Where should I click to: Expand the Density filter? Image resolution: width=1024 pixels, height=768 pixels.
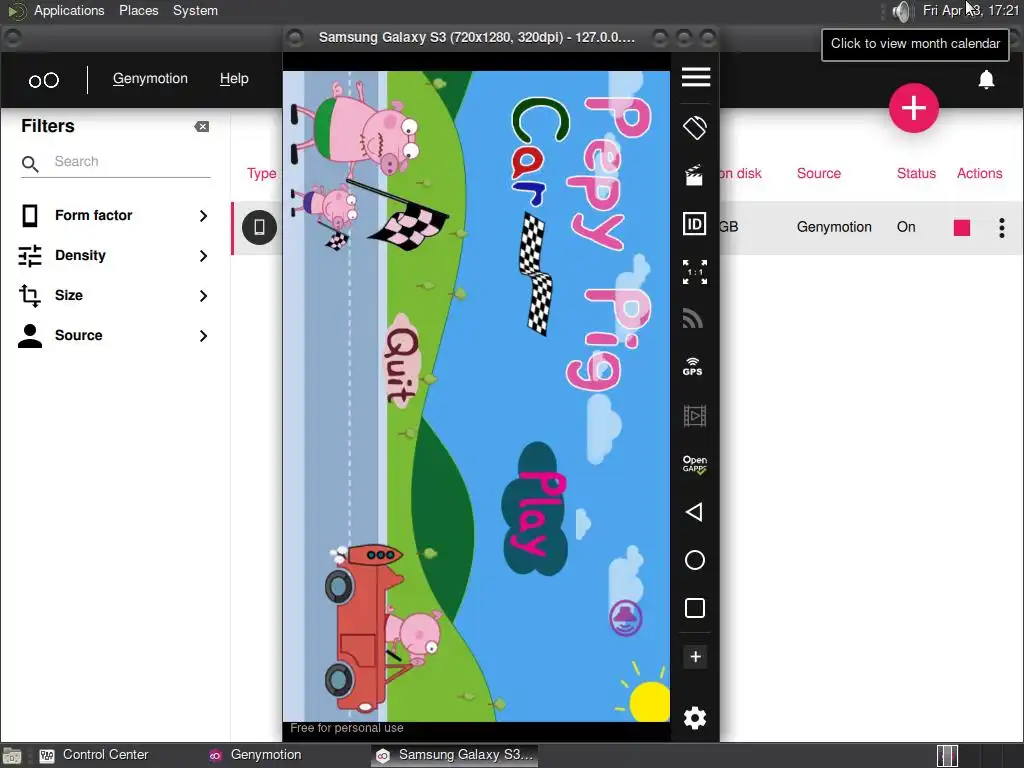[x=114, y=255]
